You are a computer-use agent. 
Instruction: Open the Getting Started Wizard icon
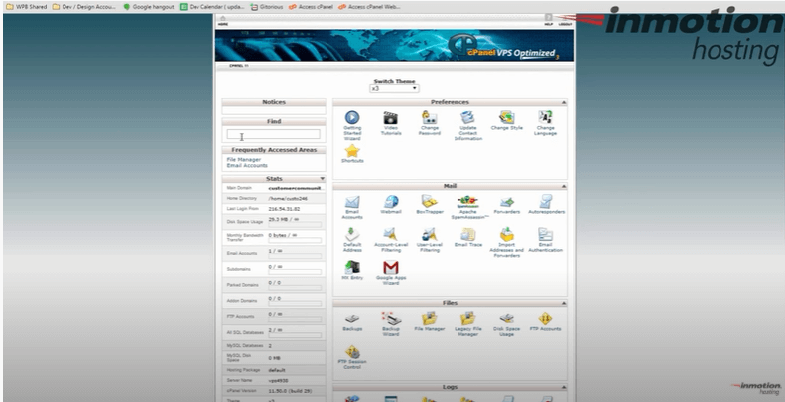[x=352, y=118]
